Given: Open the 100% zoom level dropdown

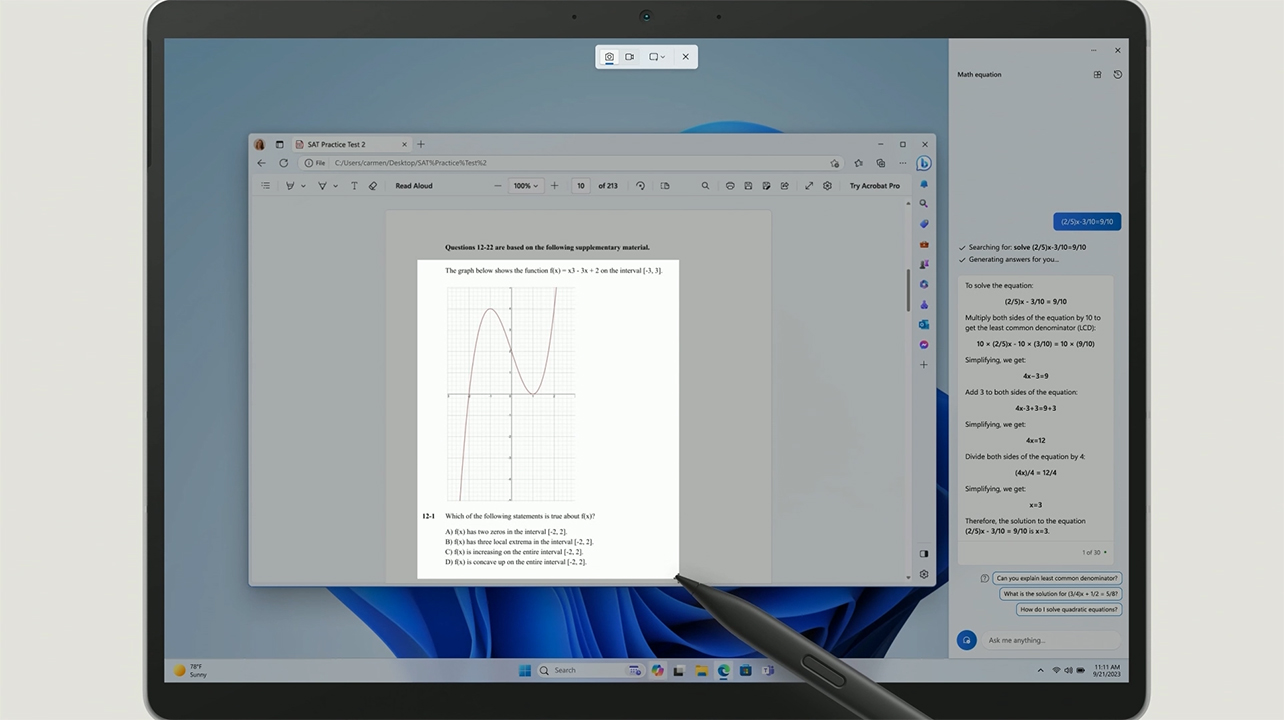Looking at the screenshot, I should [x=525, y=186].
